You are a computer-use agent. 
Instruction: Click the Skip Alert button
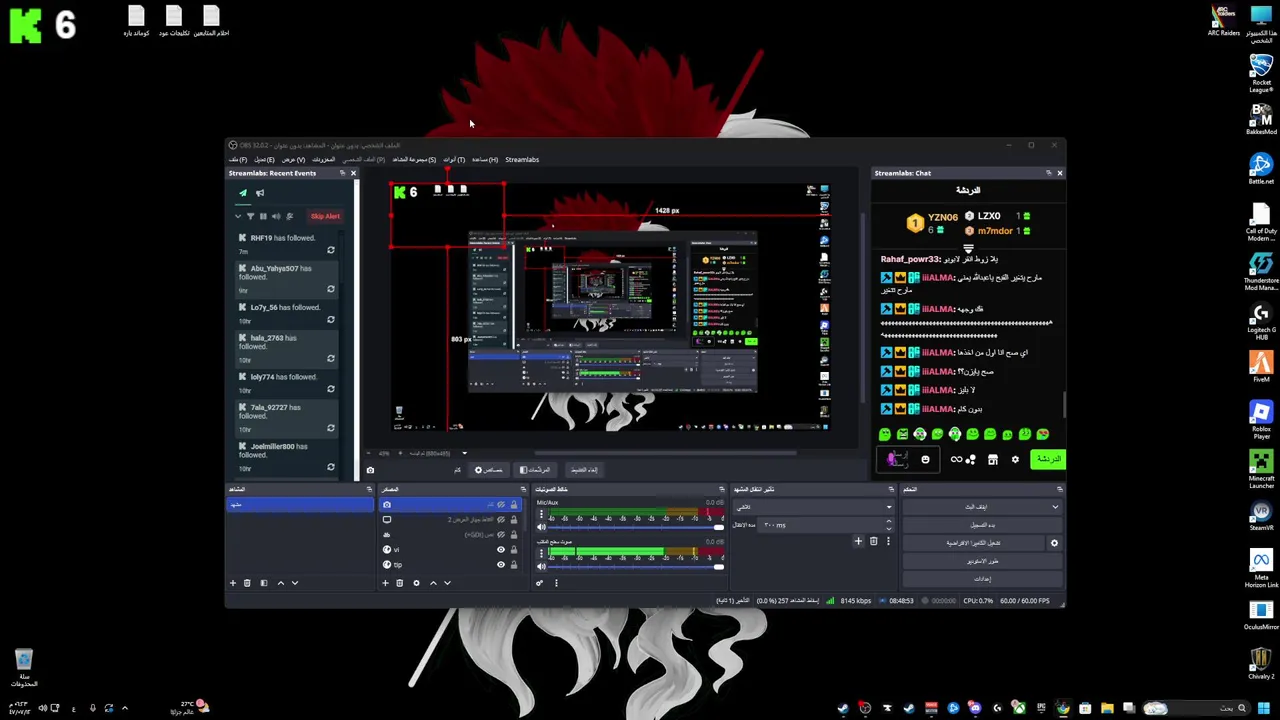click(x=325, y=216)
